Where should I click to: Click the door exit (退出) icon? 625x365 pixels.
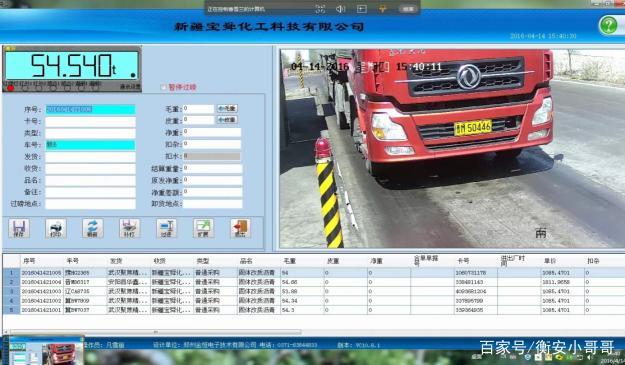coord(240,229)
